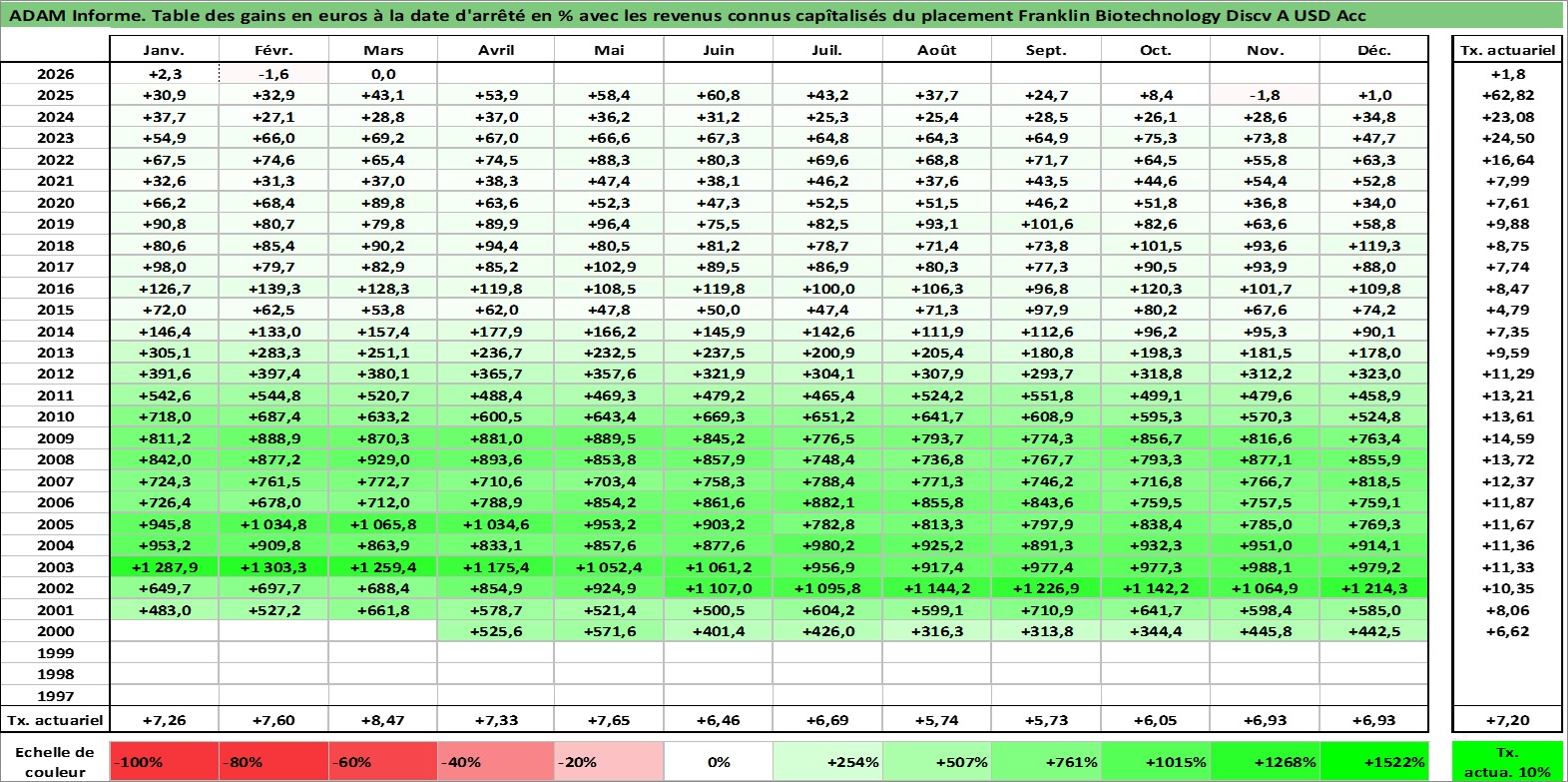Image resolution: width=1568 pixels, height=782 pixels.
Task: Select the '+75,3' cell for Oct. 2023
Action: (1155, 138)
